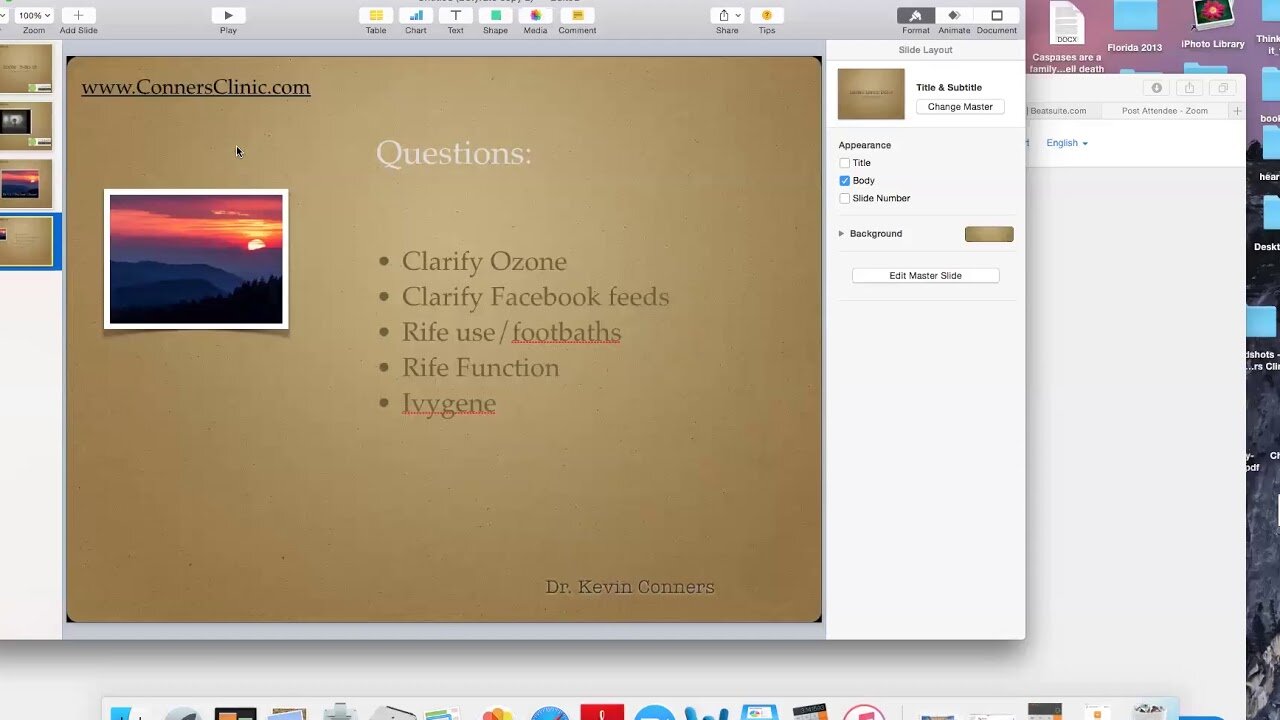
Task: Click the www.ConnersClinic.com link on slide
Action: coord(196,87)
